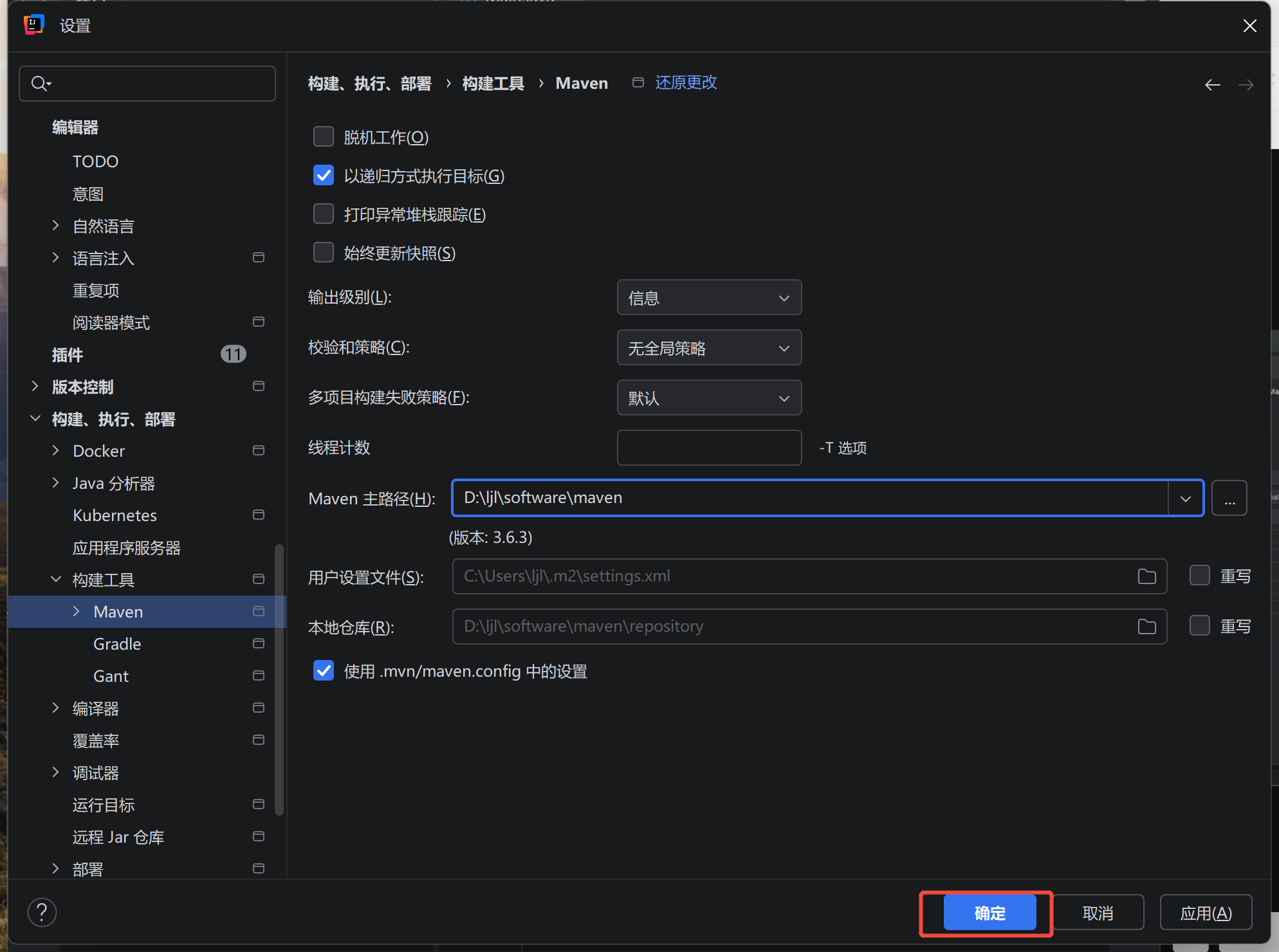Expand the Docker tree node

[55, 450]
